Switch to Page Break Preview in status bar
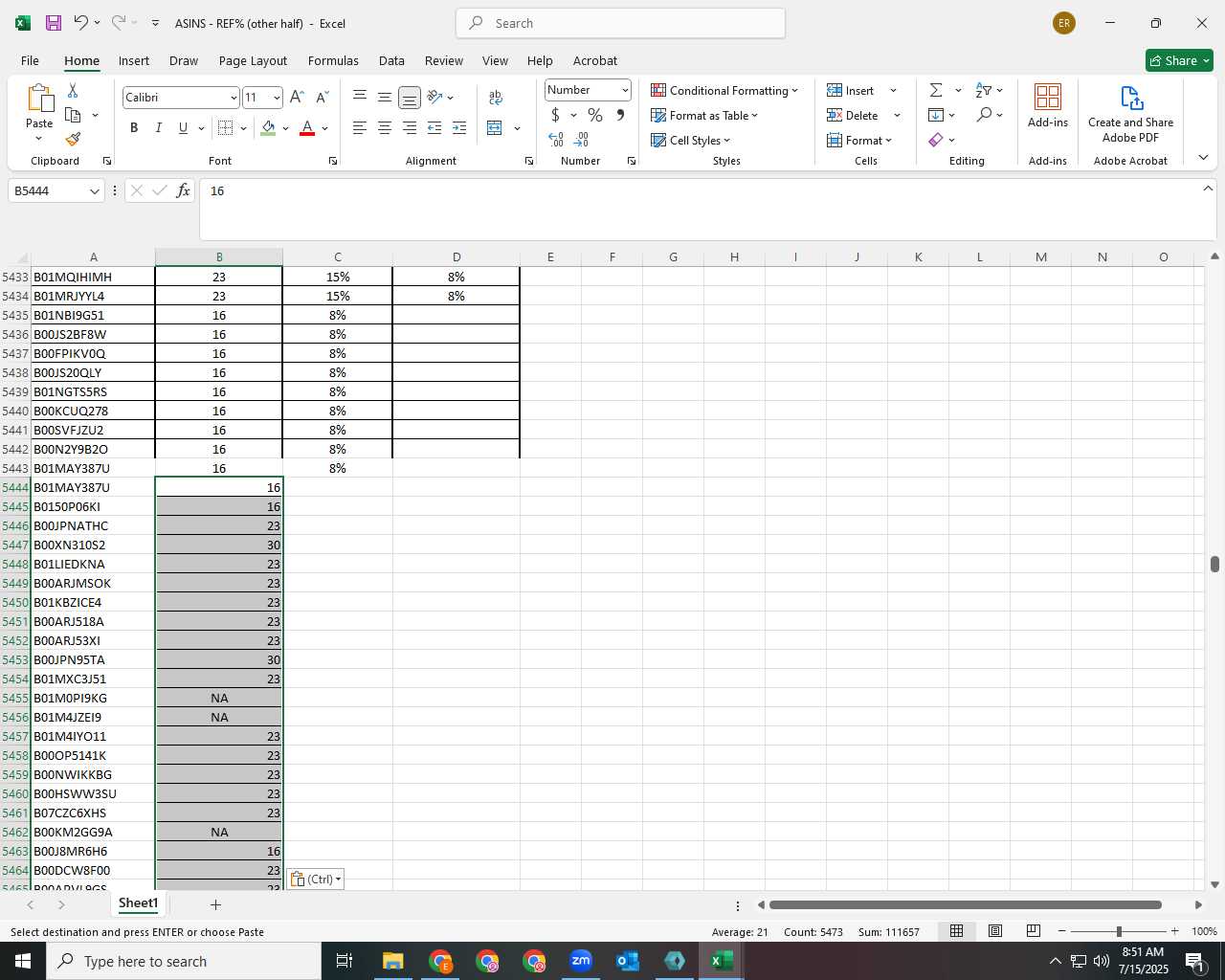The image size is (1225, 980). pyautogui.click(x=1034, y=931)
